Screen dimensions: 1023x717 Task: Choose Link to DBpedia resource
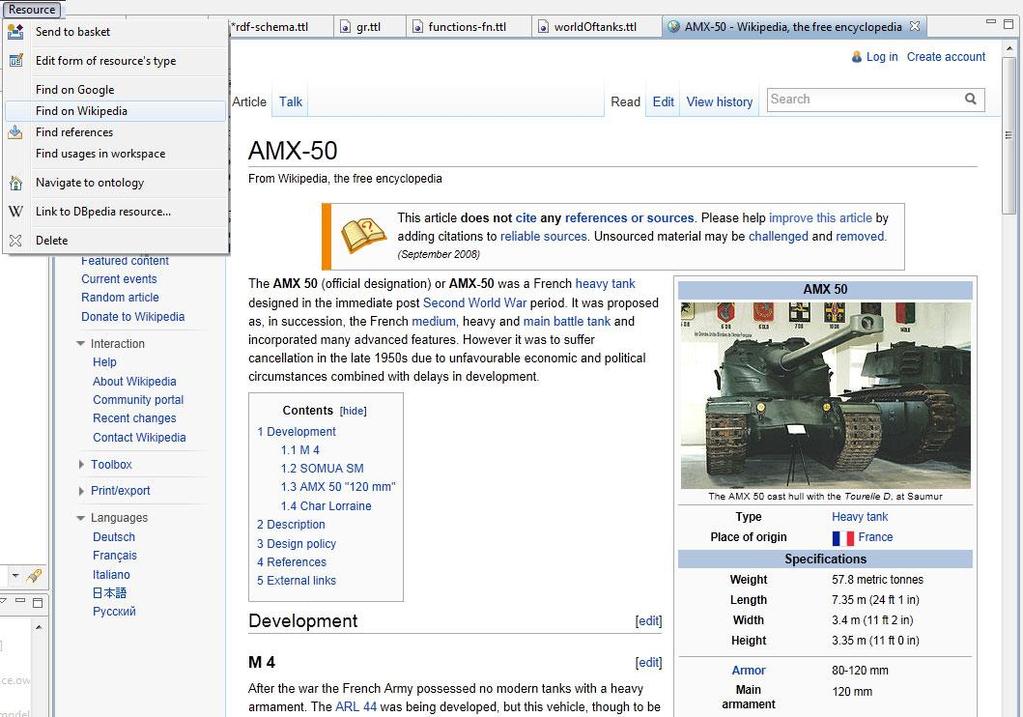pos(115,211)
